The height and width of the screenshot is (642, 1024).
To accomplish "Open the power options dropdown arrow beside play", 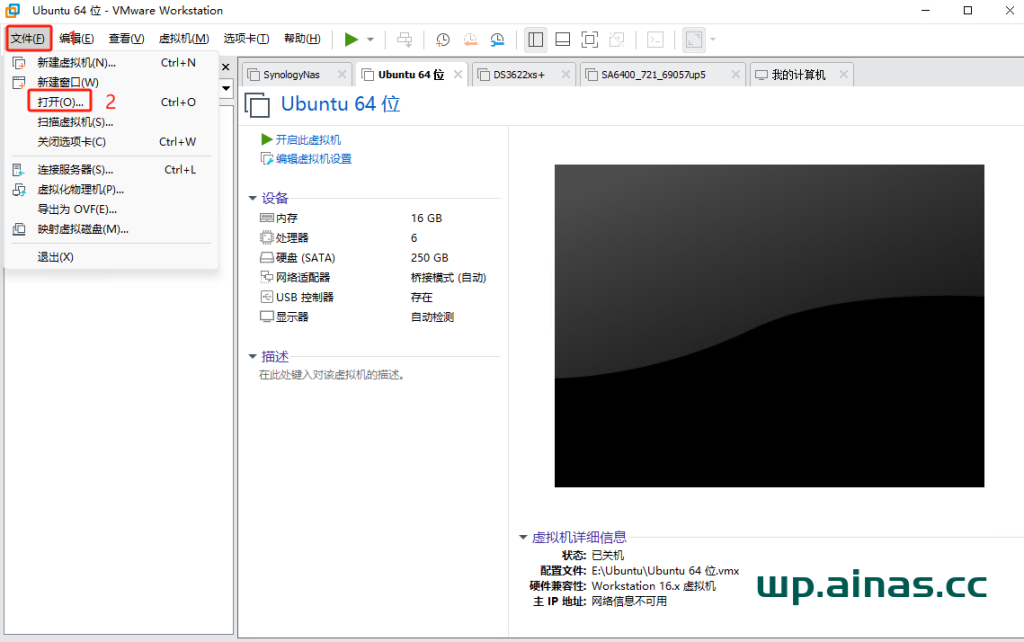I will point(370,39).
